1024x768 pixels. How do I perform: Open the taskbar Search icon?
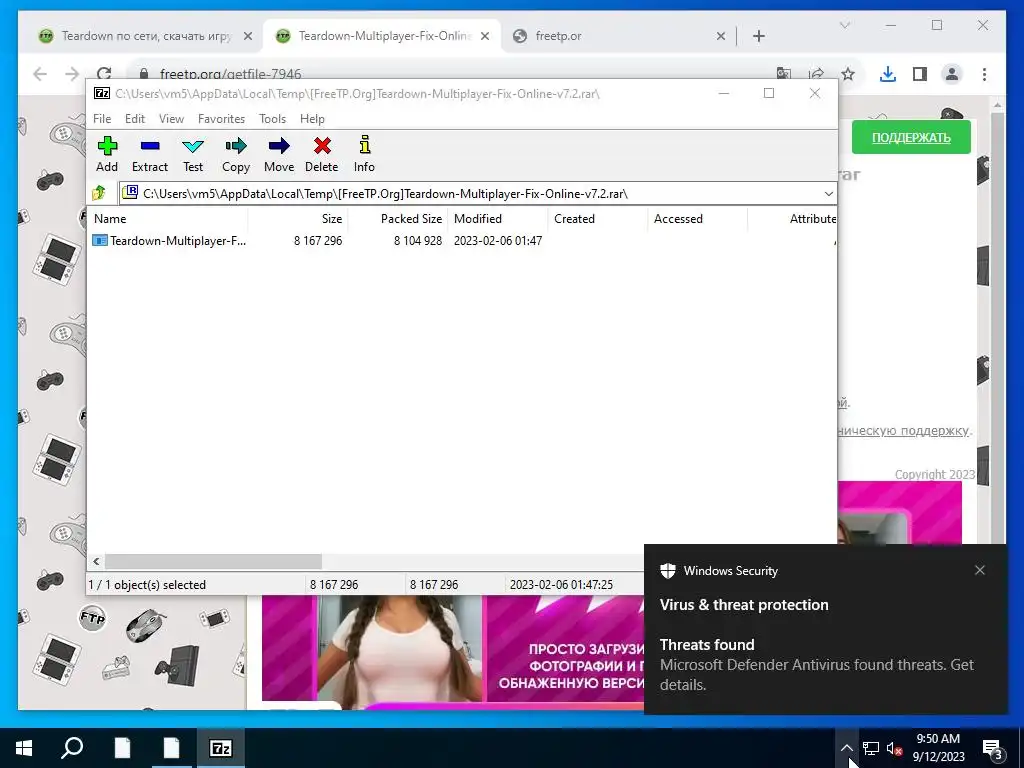tap(72, 748)
